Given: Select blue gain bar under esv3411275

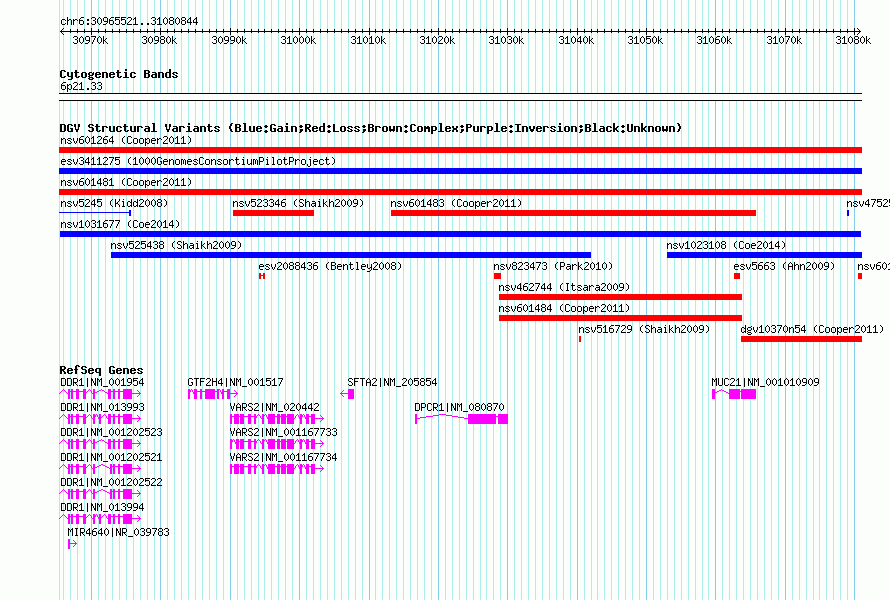Looking at the screenshot, I should [x=460, y=171].
